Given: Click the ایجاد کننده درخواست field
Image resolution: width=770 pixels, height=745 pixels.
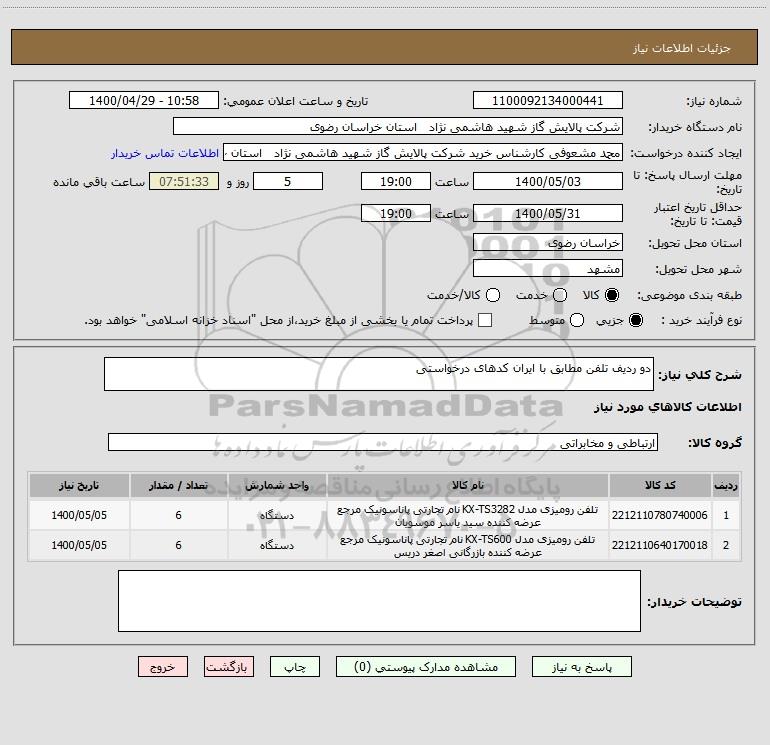Looking at the screenshot, I should pos(423,153).
